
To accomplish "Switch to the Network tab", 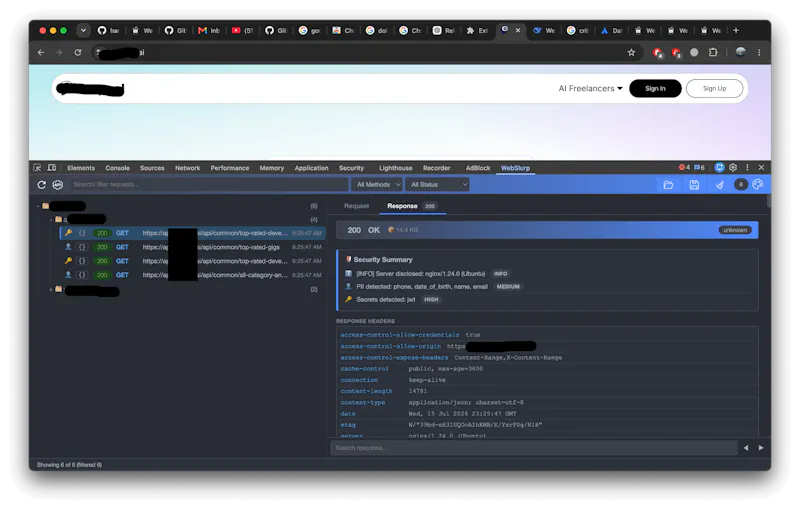I will pos(187,168).
